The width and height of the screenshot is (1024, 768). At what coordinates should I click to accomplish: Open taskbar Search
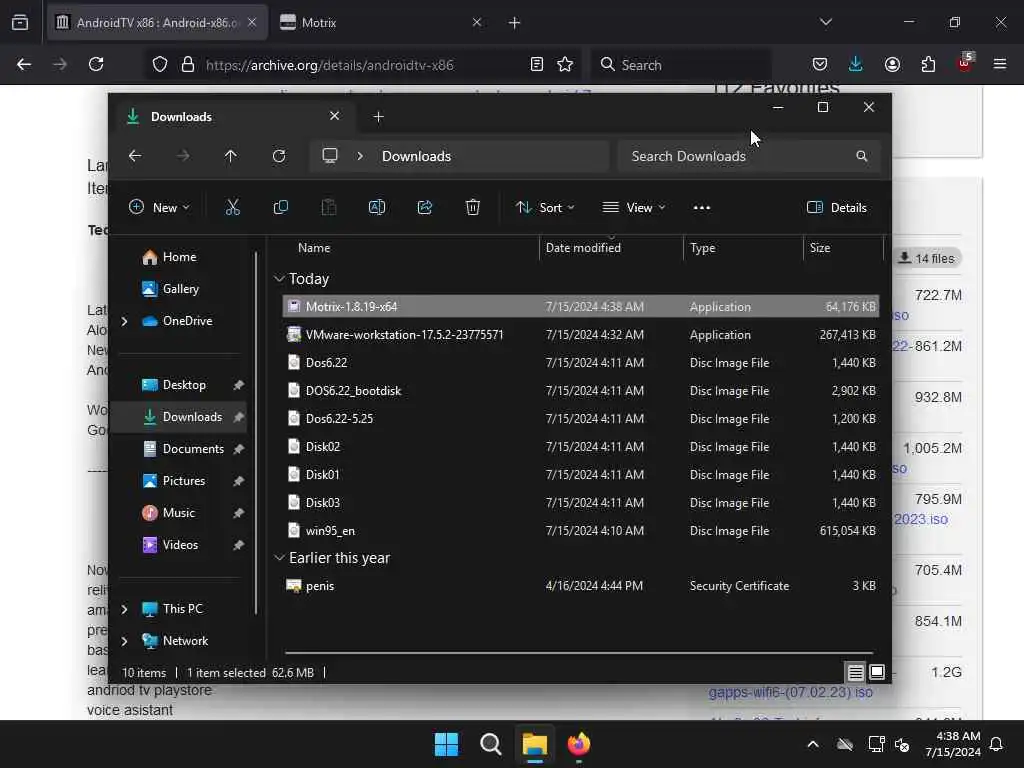coord(490,744)
